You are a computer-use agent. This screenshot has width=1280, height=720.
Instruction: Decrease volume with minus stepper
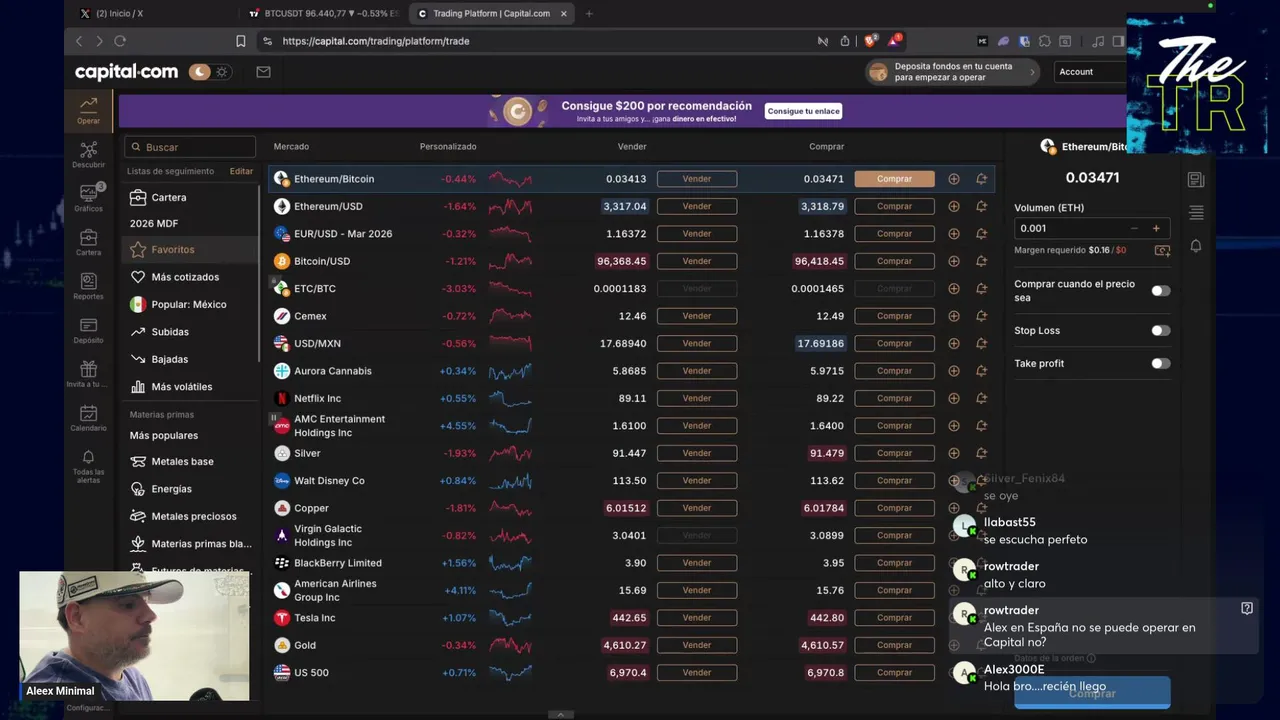click(x=1133, y=228)
